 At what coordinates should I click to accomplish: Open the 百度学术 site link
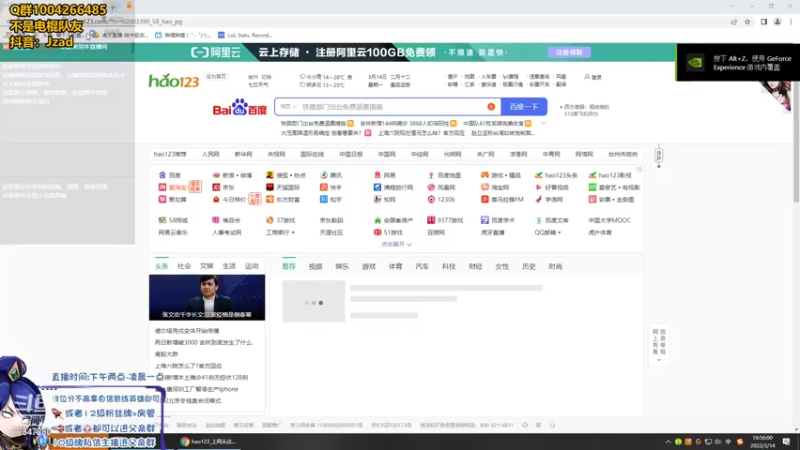(x=498, y=220)
